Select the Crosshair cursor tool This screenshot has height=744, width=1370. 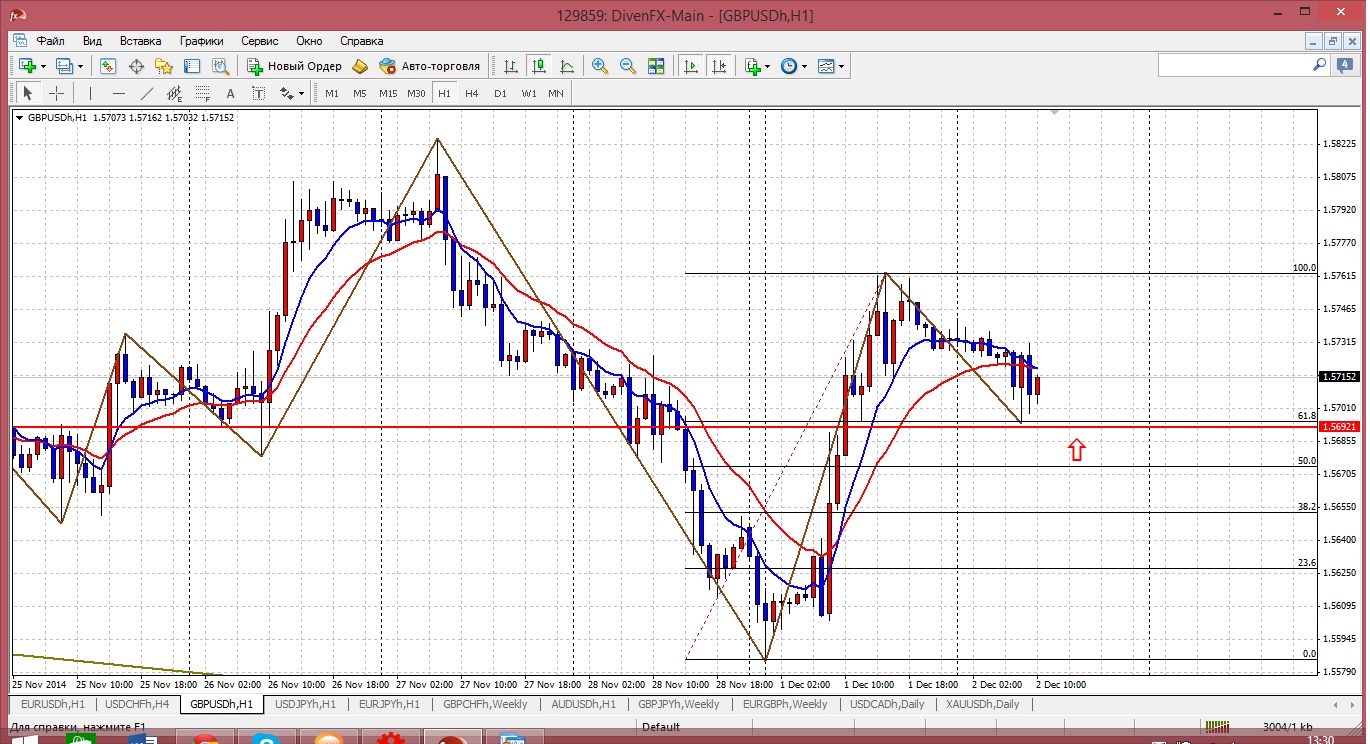click(x=57, y=93)
